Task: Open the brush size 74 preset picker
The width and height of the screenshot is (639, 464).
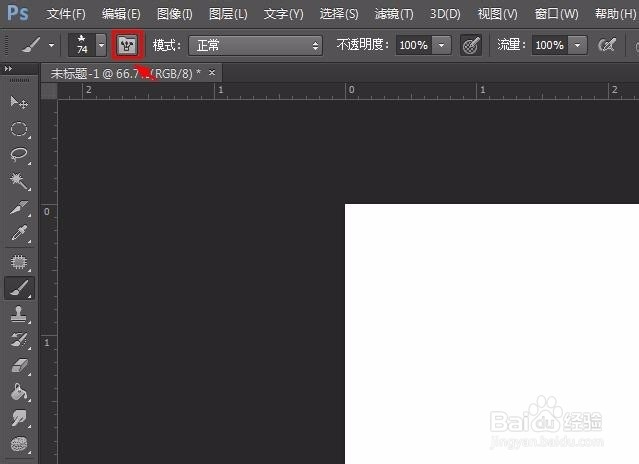Action: pos(87,45)
